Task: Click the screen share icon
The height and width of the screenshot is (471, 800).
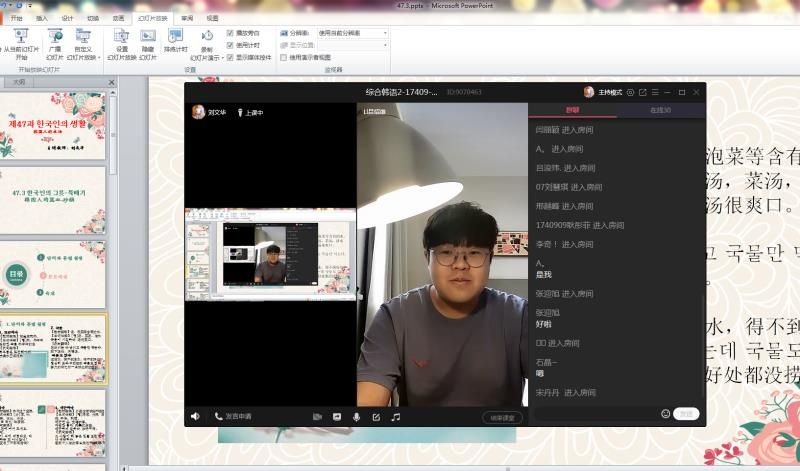Action: (x=337, y=416)
